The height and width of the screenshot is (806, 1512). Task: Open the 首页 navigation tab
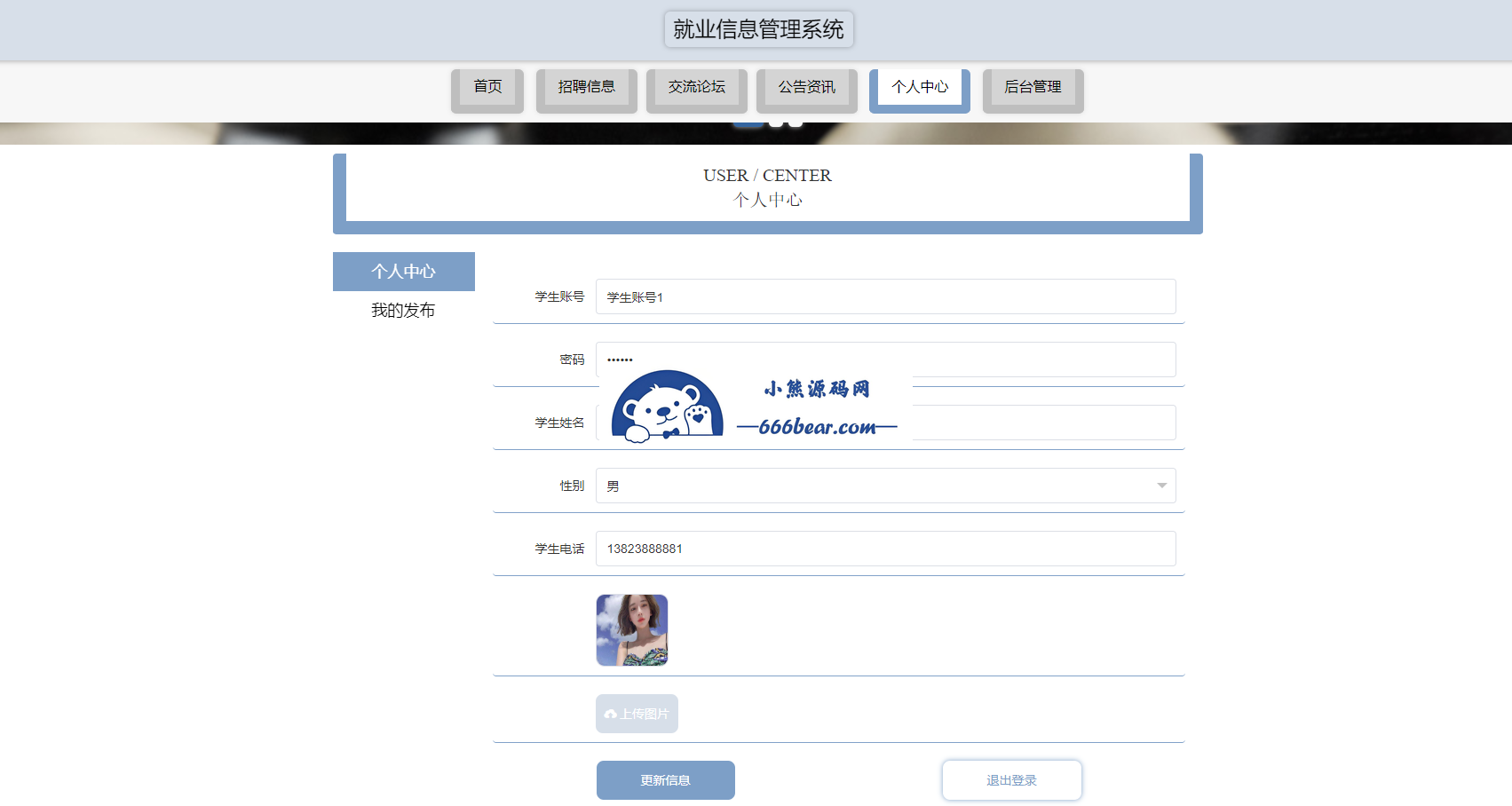[487, 91]
